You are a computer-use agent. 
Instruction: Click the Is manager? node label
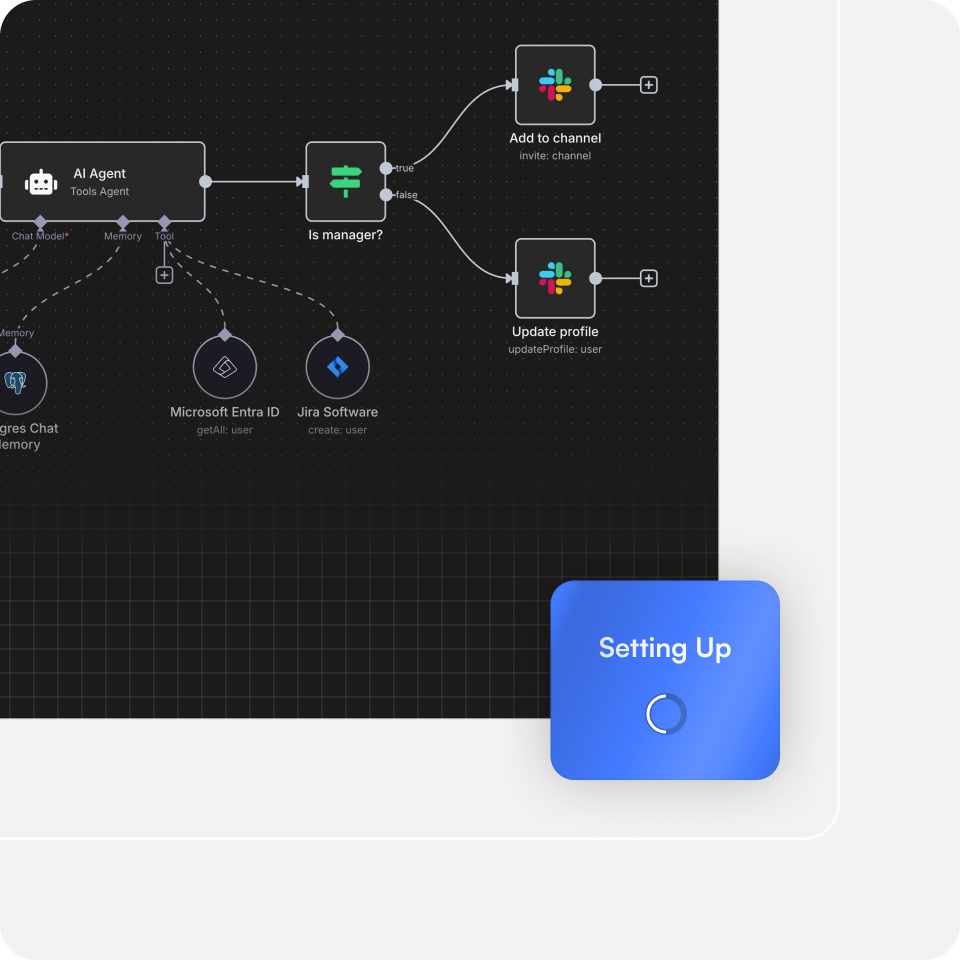[x=345, y=236]
